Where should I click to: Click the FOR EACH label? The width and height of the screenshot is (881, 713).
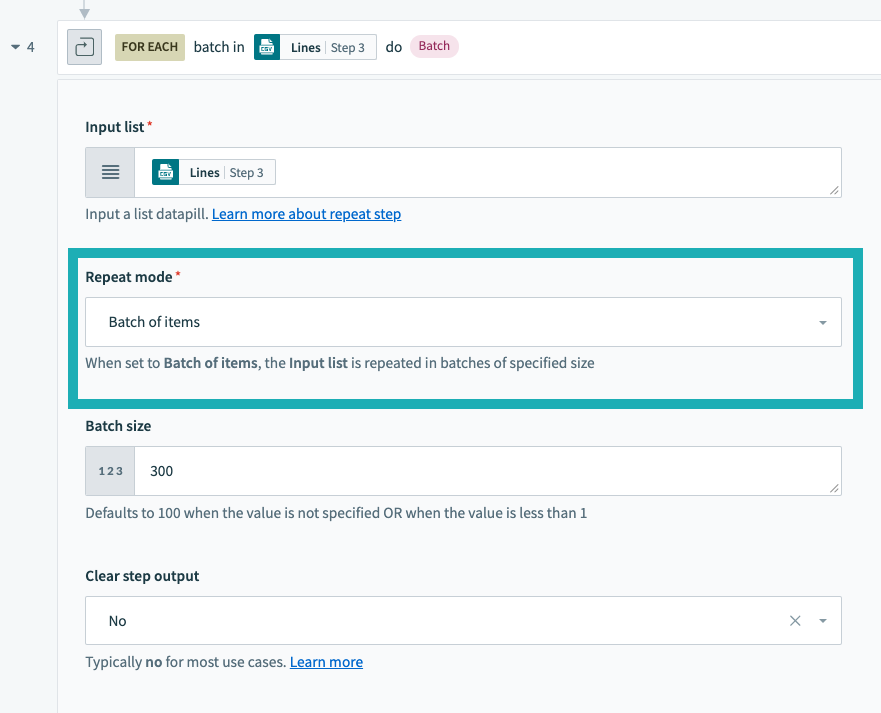click(x=149, y=47)
